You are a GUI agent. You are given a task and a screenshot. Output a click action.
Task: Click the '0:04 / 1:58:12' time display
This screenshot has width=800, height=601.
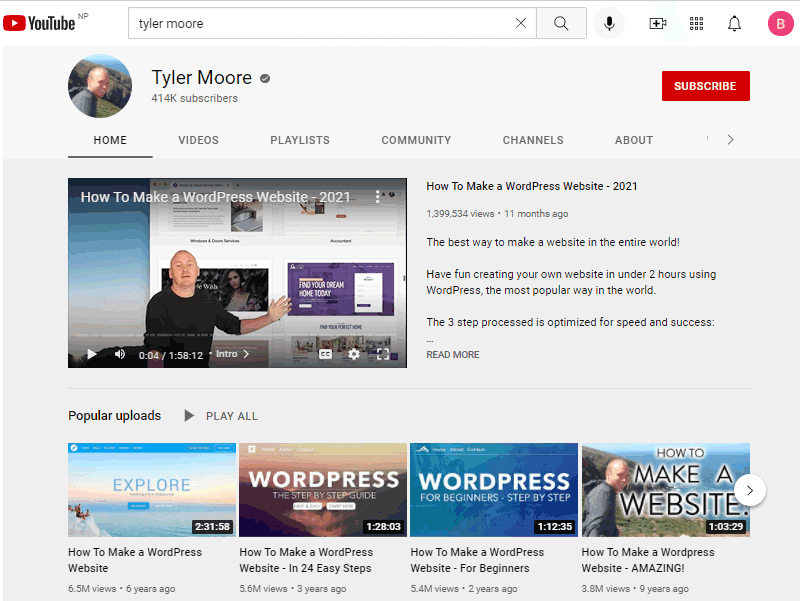click(171, 355)
